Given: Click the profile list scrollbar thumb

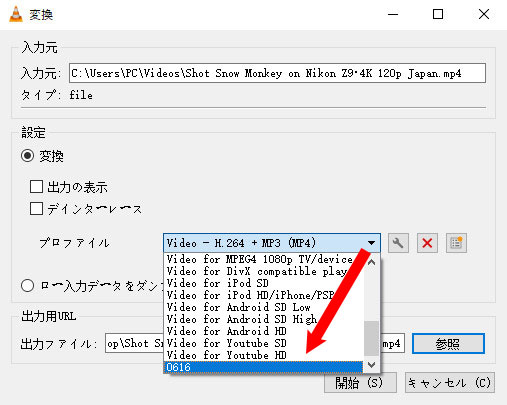Looking at the screenshot, I should [371, 338].
